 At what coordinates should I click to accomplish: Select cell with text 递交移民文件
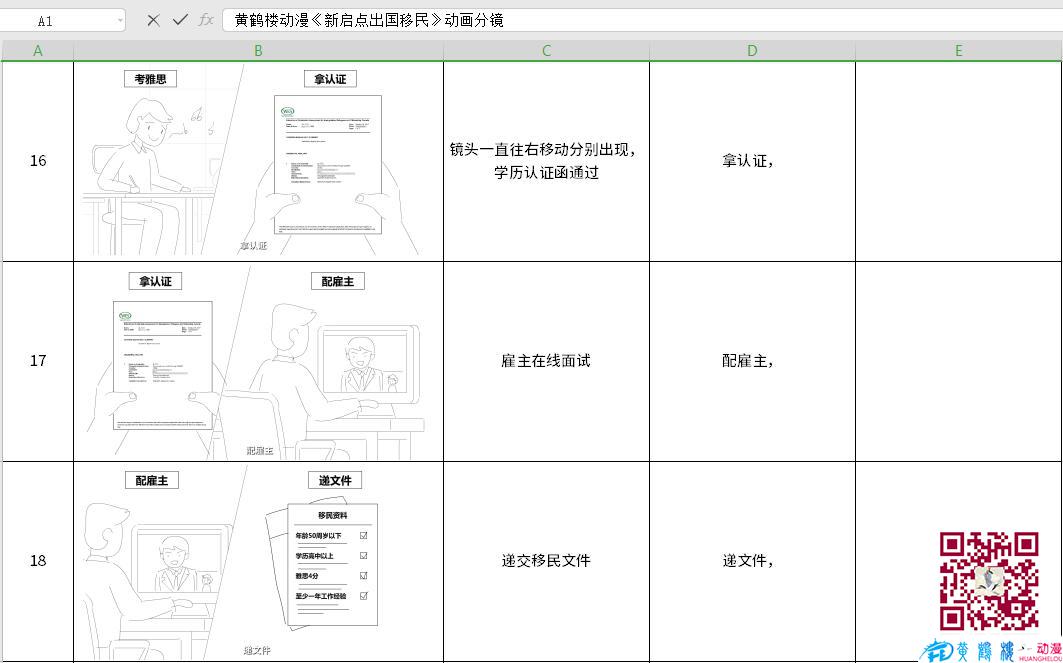click(546, 561)
